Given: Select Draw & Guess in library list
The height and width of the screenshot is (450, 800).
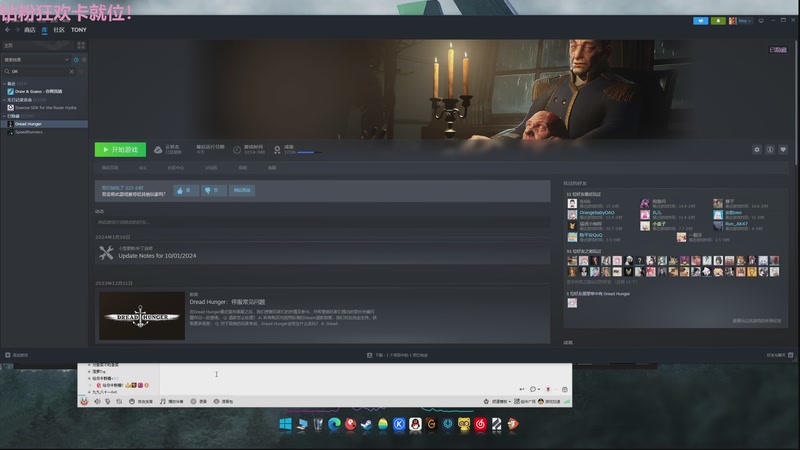Looking at the screenshot, I should click(38, 91).
